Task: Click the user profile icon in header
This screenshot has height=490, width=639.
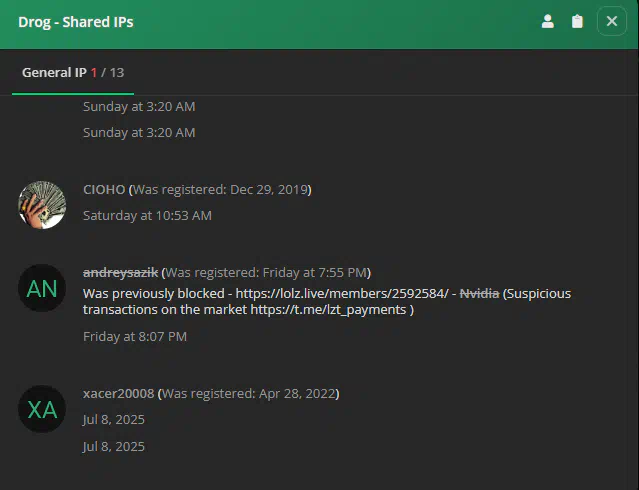Action: (547, 21)
